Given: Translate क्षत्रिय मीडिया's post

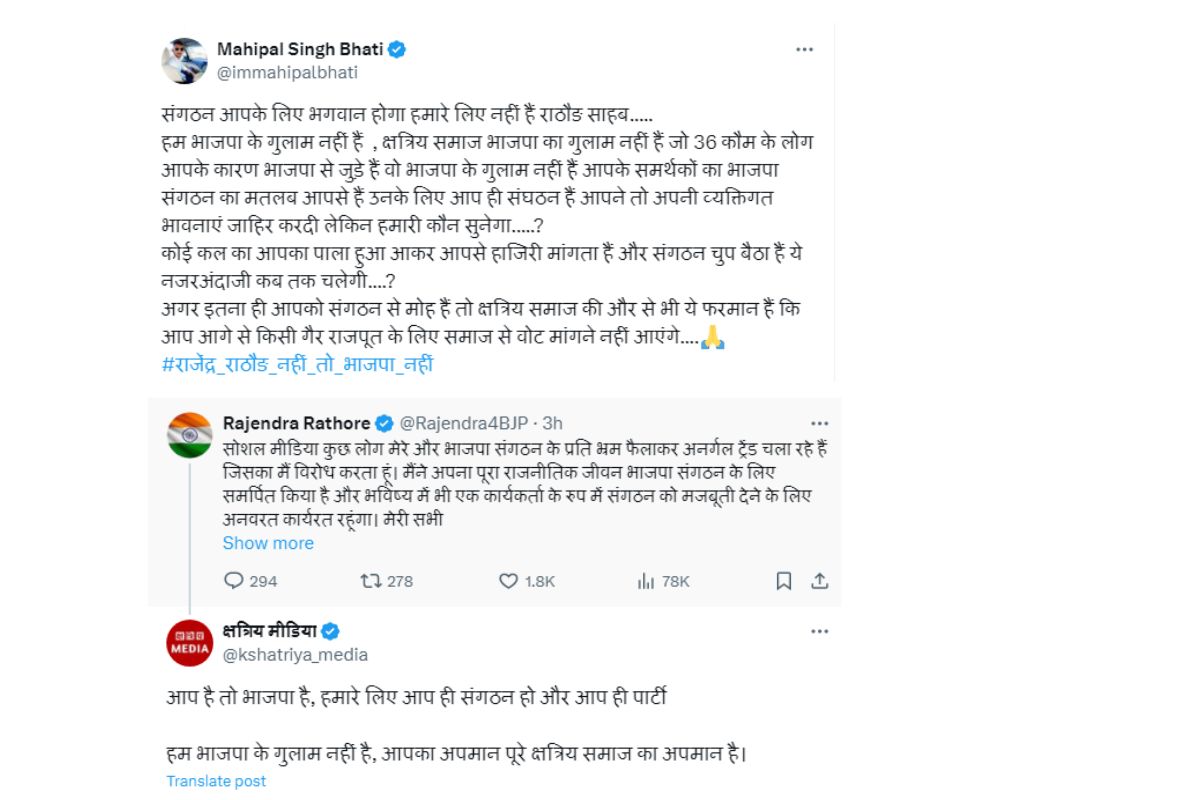Looking at the screenshot, I should 216,781.
